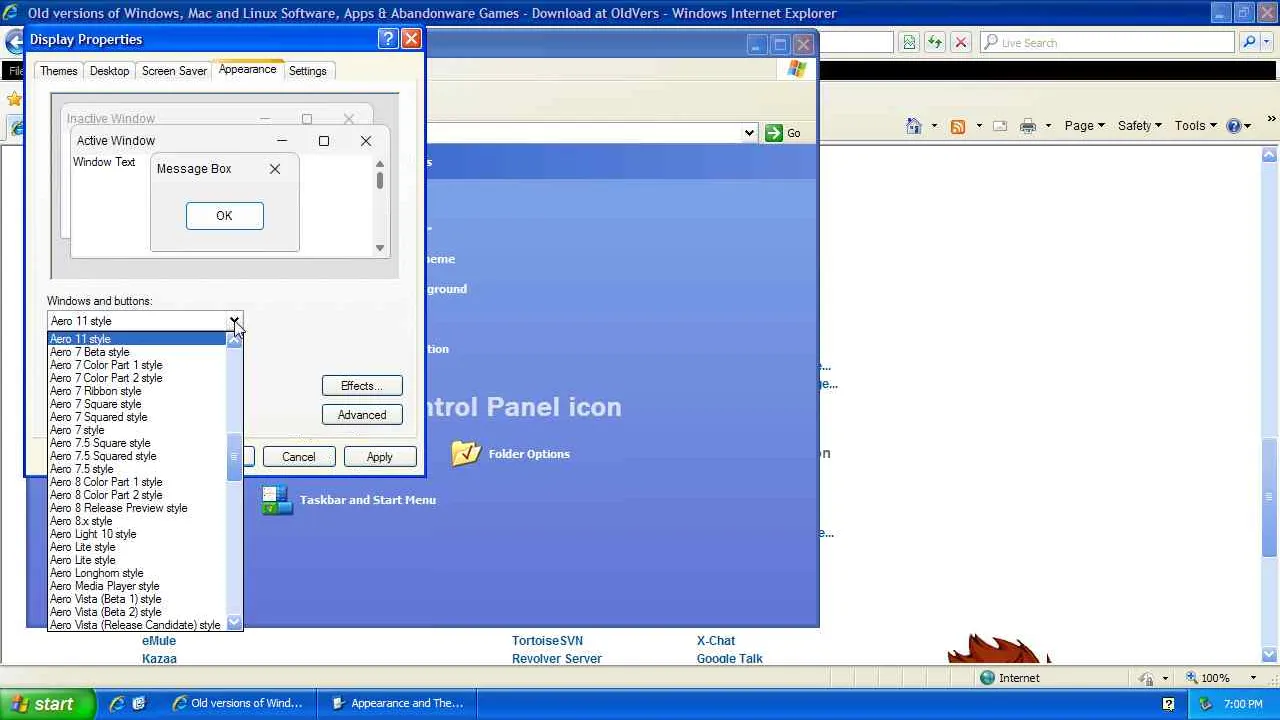Open the RSS feeds dropdown arrow

[978, 126]
